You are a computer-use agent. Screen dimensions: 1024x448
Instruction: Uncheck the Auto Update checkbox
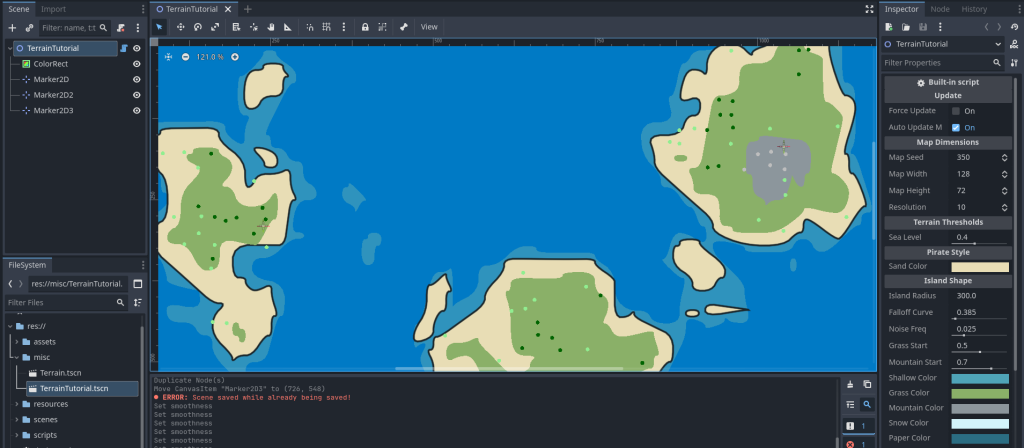click(956, 128)
